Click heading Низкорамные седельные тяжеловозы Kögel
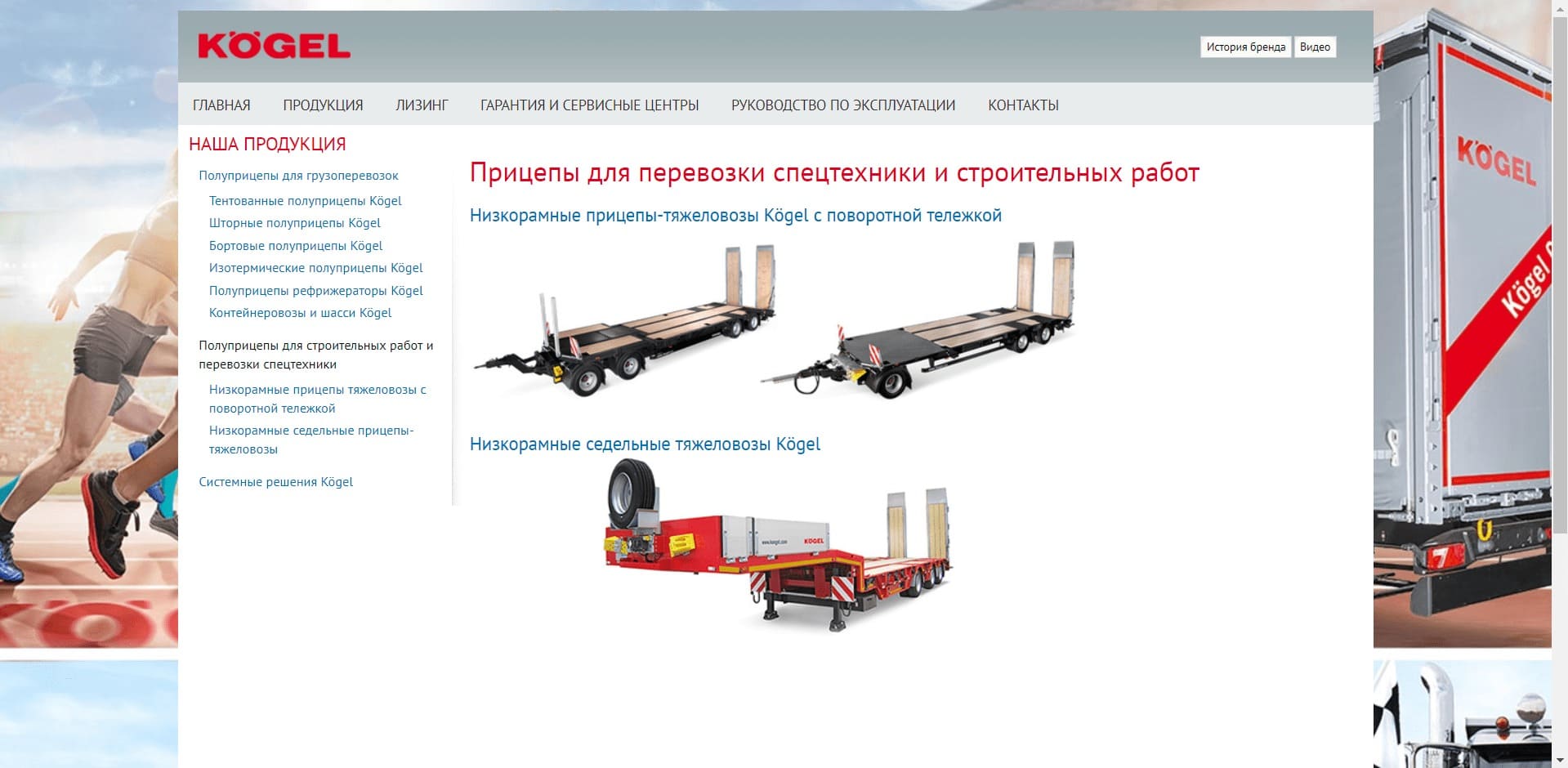The image size is (1568, 768). (645, 444)
